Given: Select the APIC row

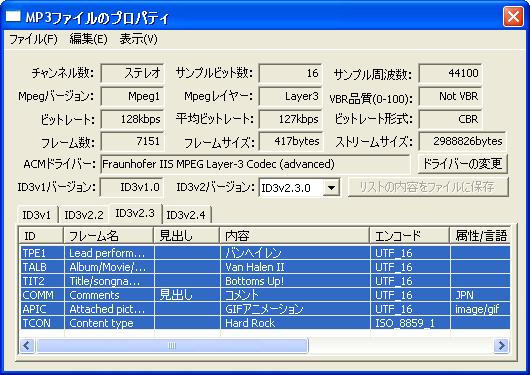Looking at the screenshot, I should point(265,309).
